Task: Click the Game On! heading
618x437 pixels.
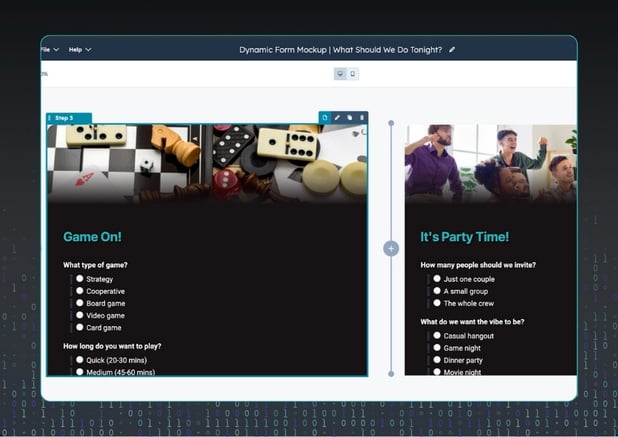Action: pos(92,236)
